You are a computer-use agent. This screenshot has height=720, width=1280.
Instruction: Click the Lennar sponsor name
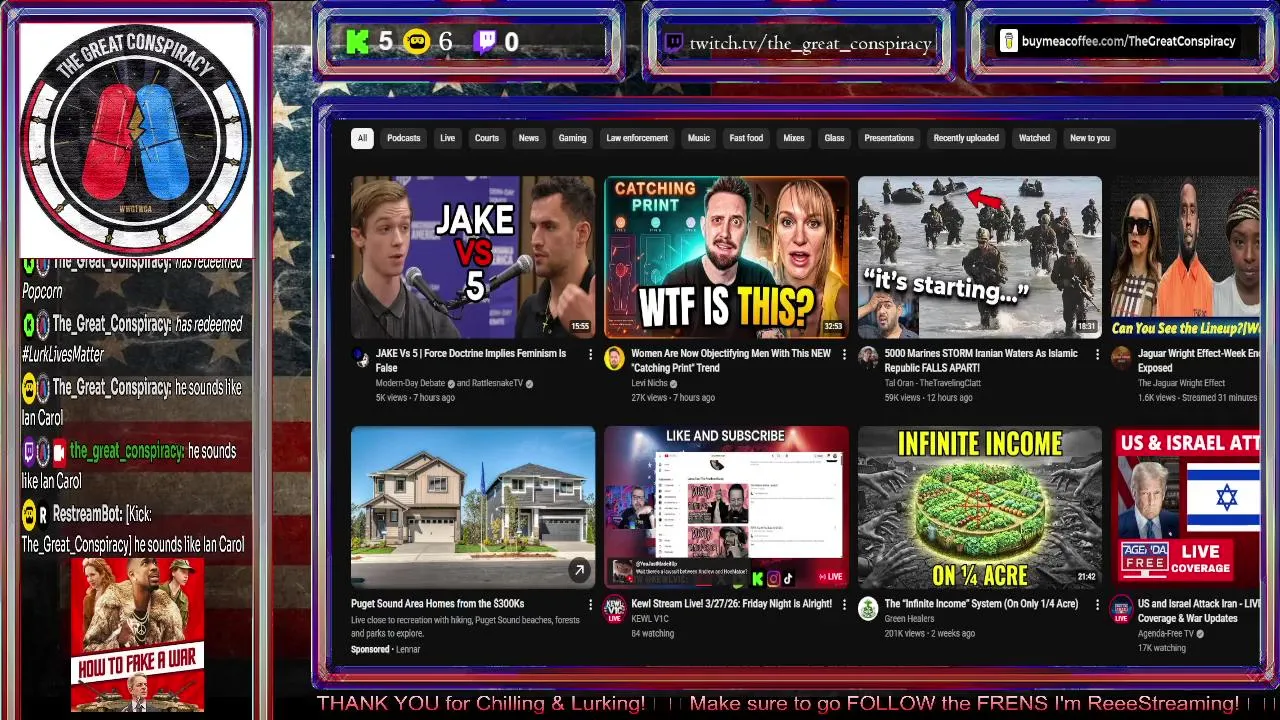(408, 649)
